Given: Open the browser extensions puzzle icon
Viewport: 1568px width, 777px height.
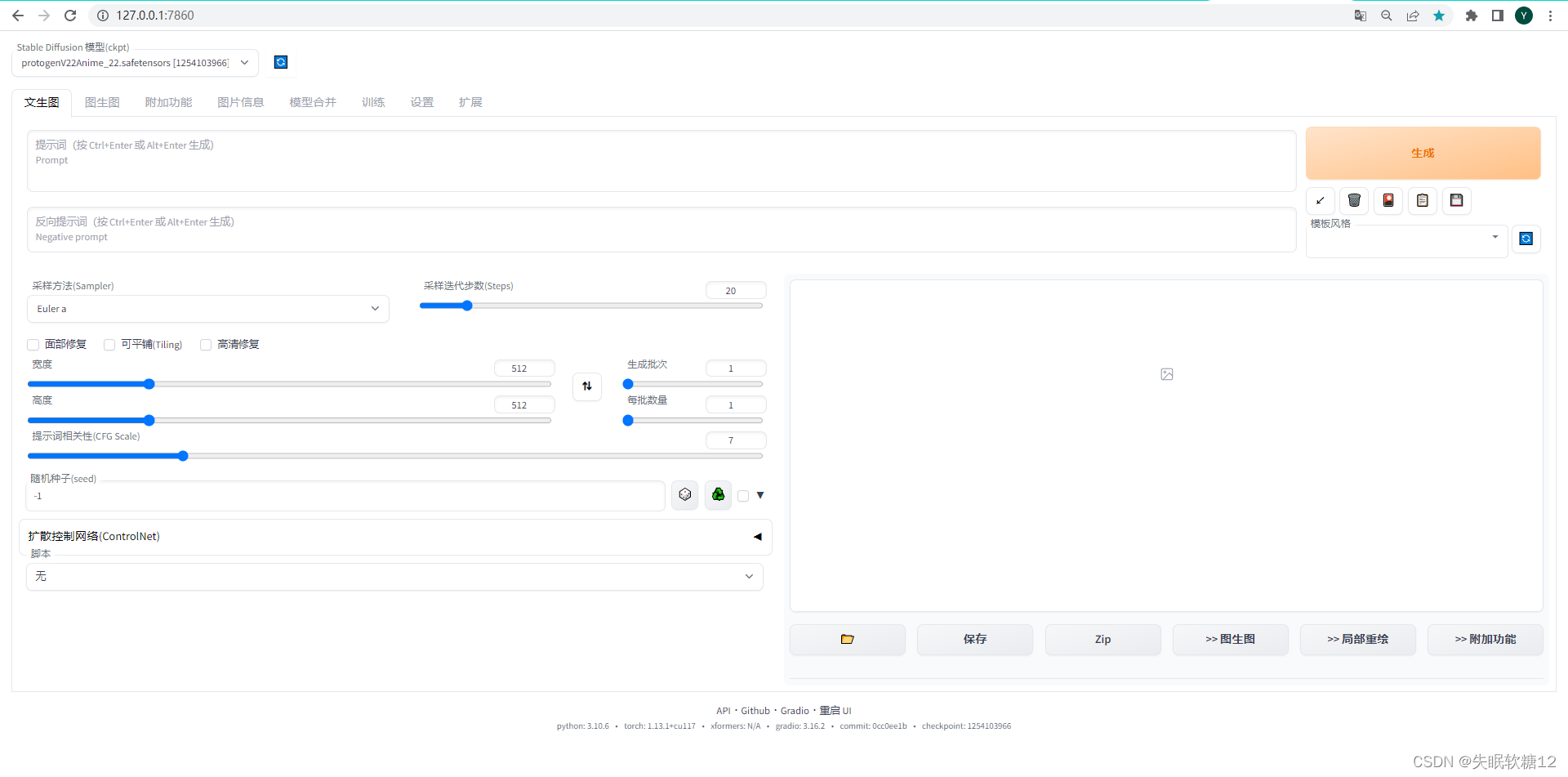Looking at the screenshot, I should click(1472, 16).
